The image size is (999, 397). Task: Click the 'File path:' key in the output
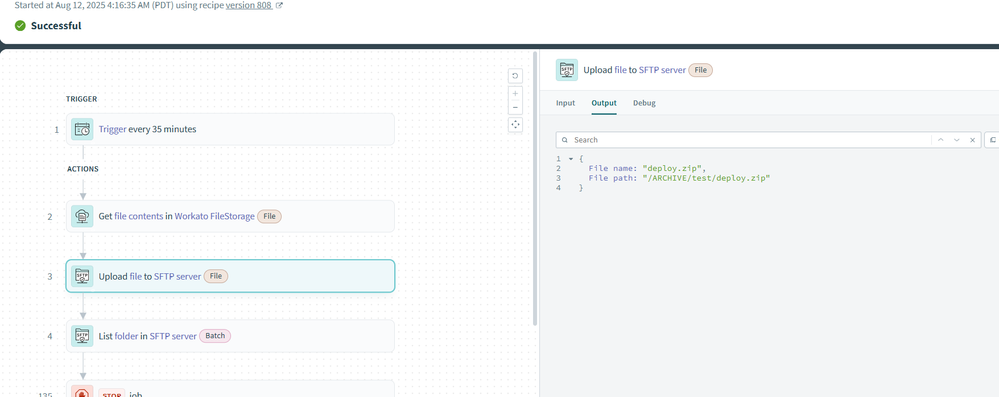[x=613, y=178]
